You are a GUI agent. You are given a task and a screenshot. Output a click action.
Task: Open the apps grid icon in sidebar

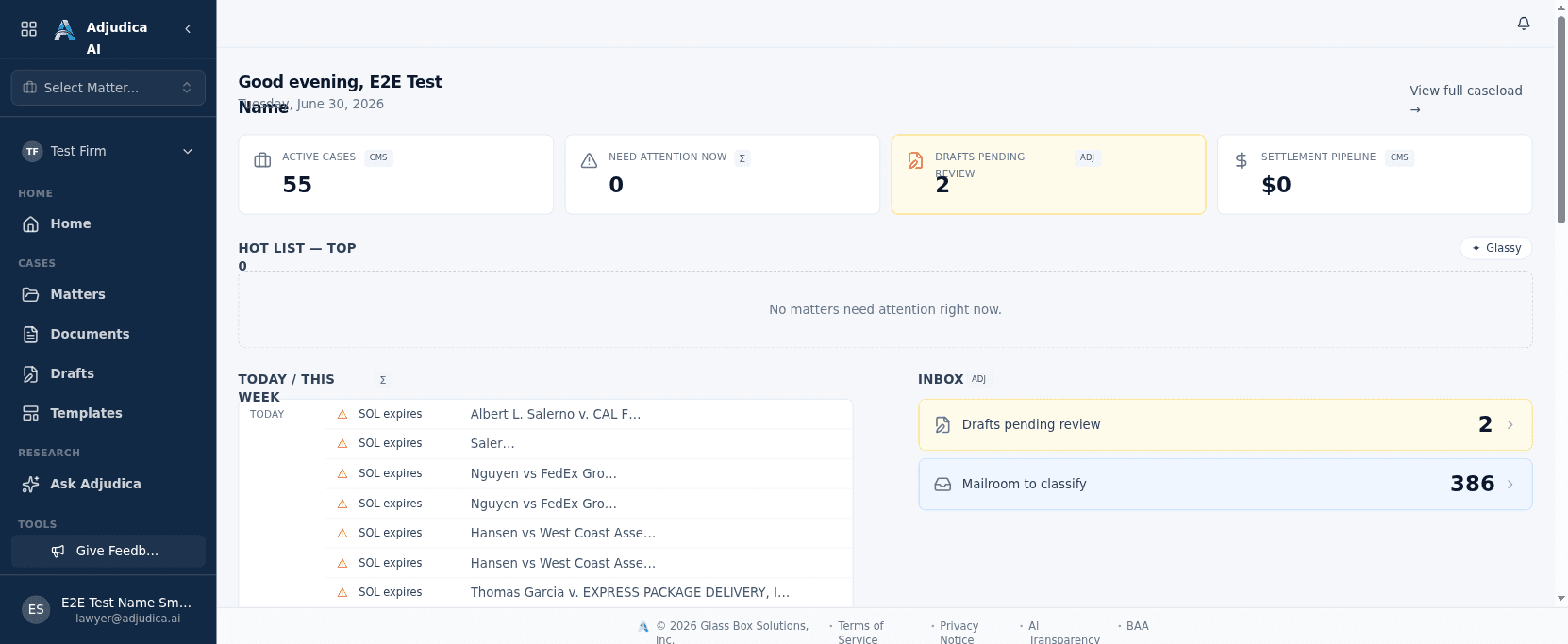tap(29, 29)
